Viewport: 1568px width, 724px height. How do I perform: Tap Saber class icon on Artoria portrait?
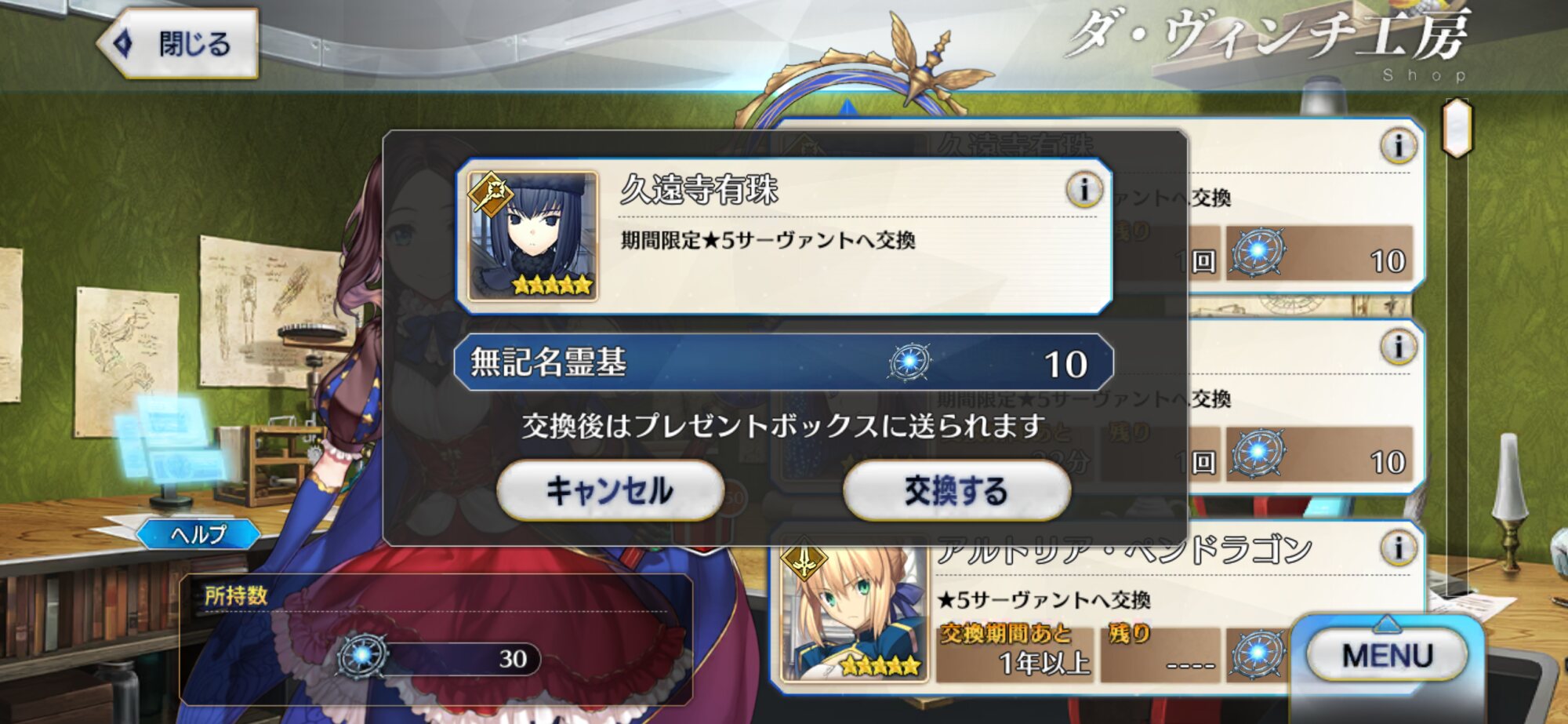coord(804,558)
